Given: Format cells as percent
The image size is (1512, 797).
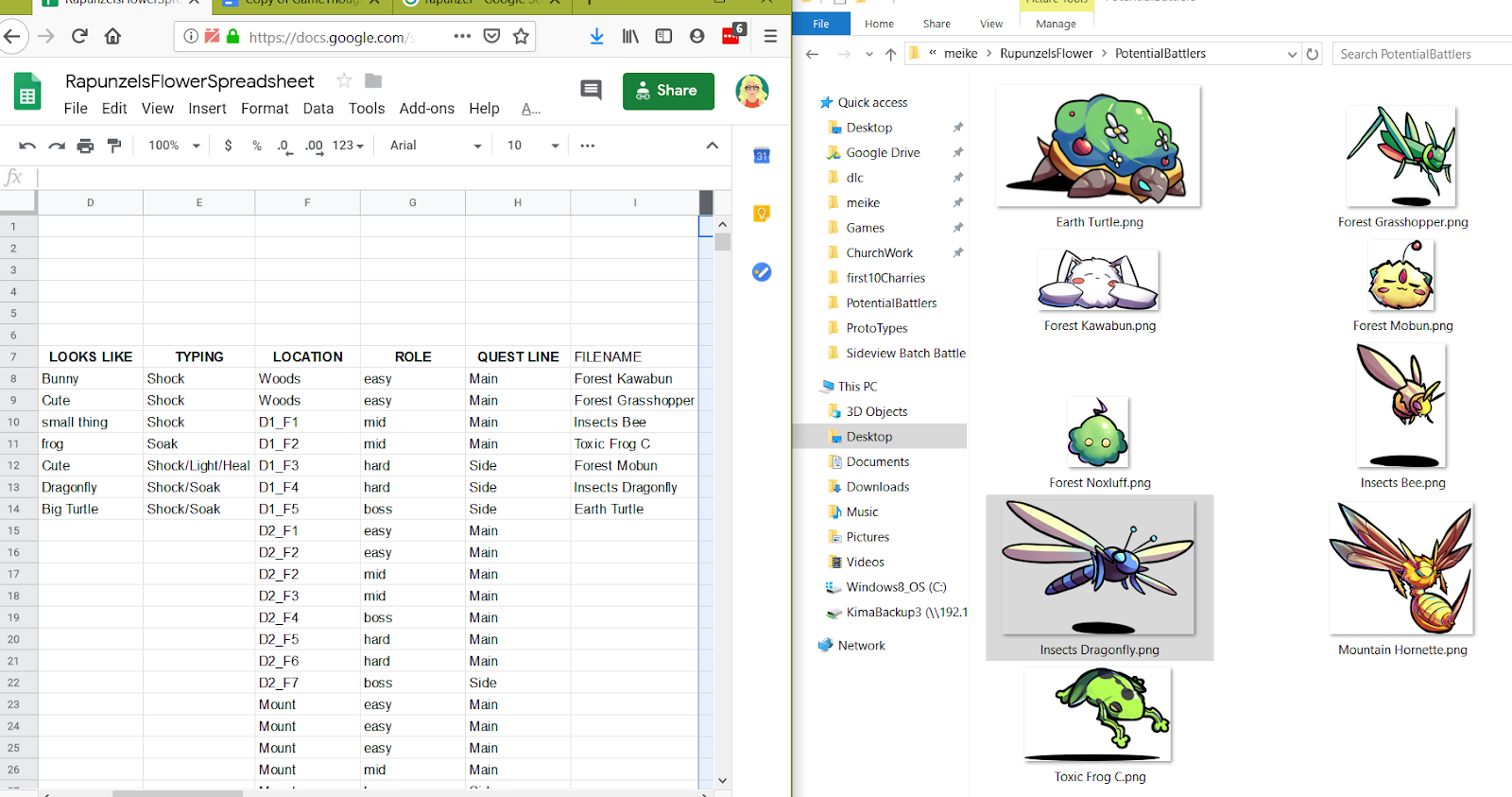Looking at the screenshot, I should (257, 146).
